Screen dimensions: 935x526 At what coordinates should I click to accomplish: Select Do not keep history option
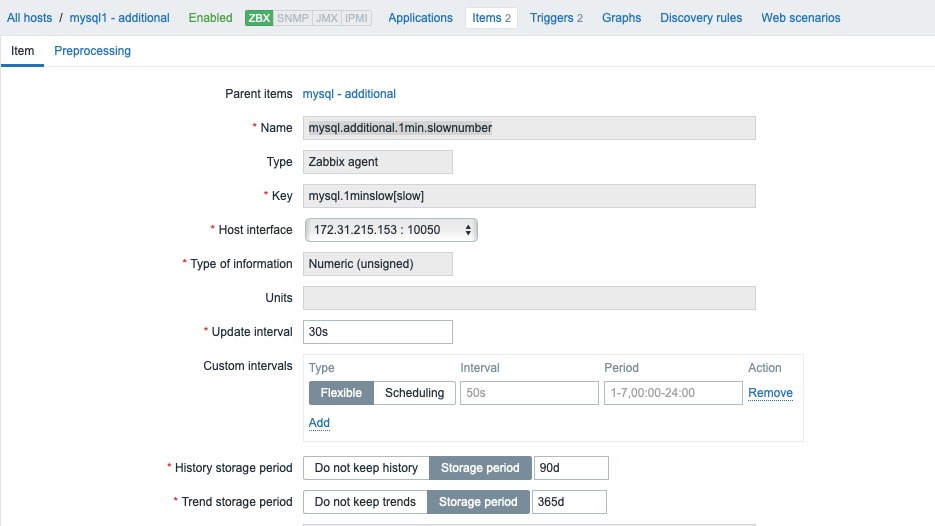[x=366, y=468]
